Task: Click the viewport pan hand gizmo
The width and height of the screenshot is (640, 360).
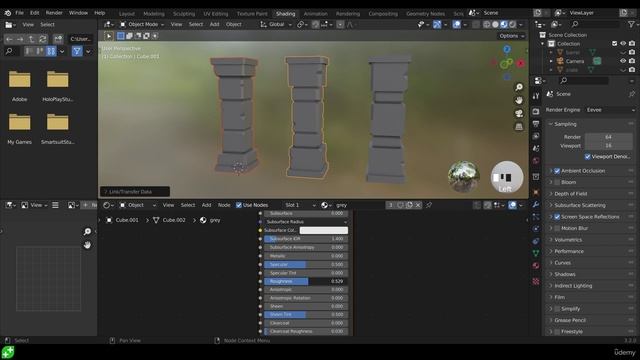Action: tap(519, 100)
